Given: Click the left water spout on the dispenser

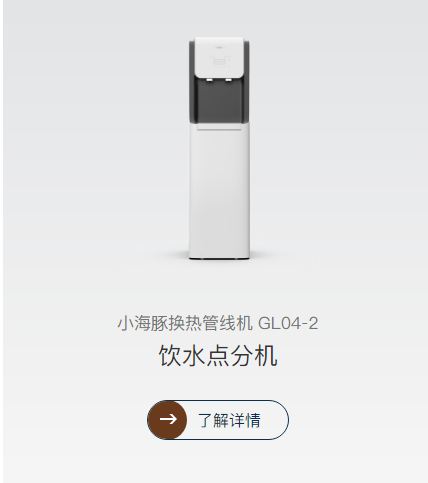Looking at the screenshot, I should [x=209, y=80].
